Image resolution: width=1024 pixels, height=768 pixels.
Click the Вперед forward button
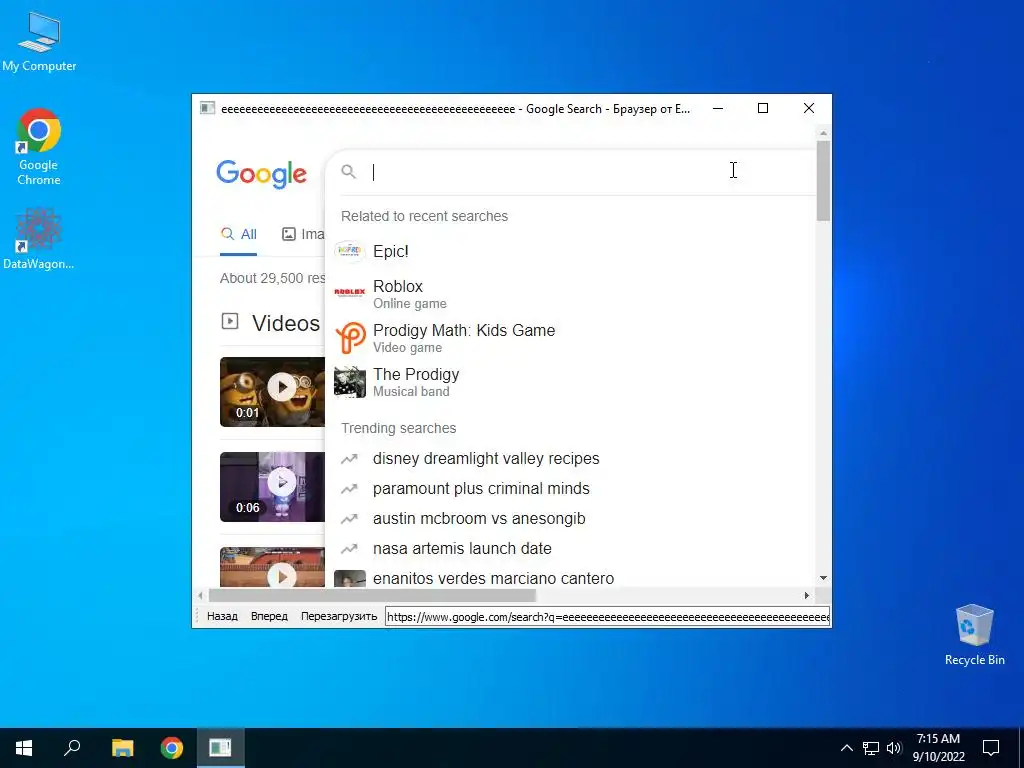(x=269, y=616)
